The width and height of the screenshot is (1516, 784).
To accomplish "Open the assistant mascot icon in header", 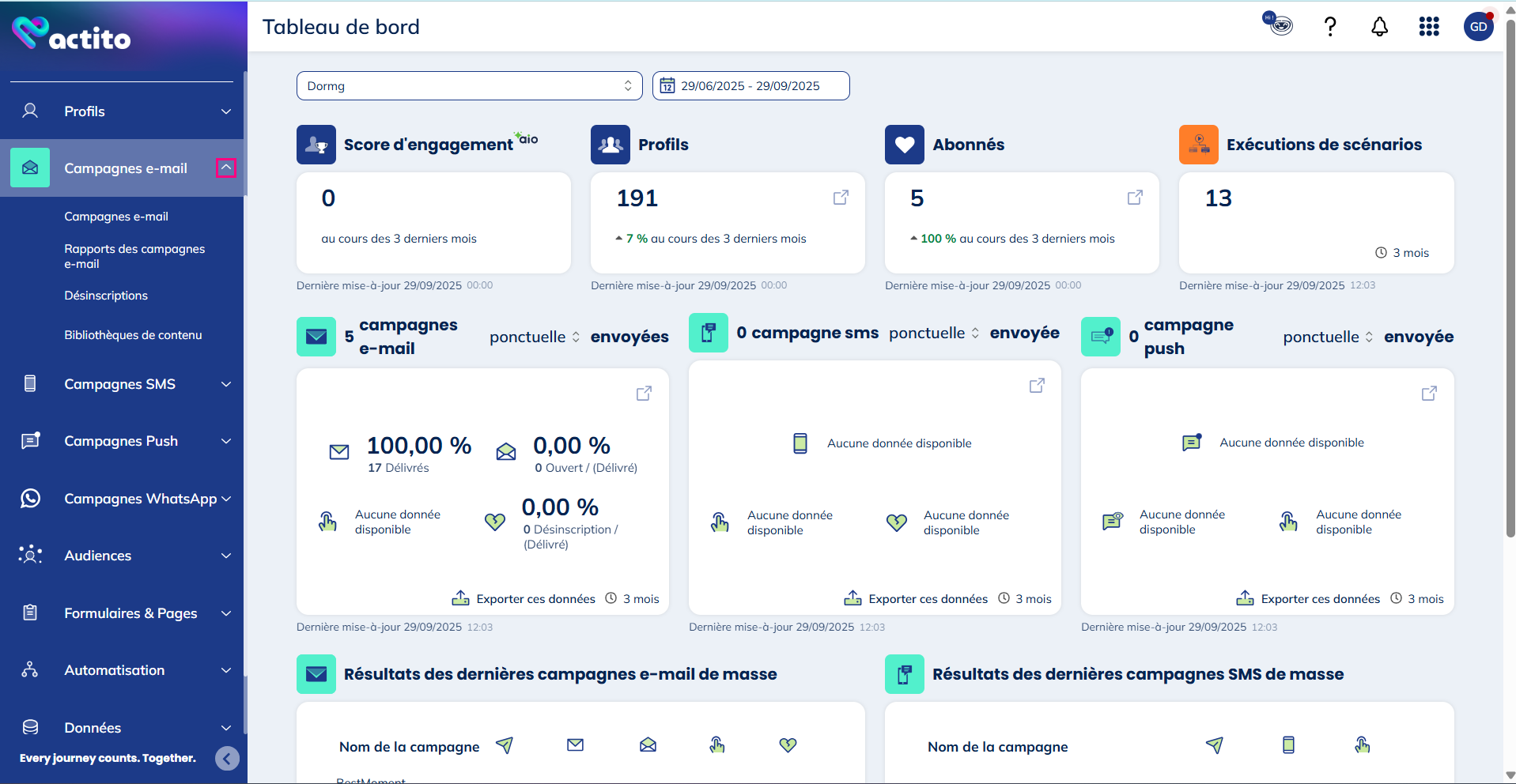I will (1277, 24).
